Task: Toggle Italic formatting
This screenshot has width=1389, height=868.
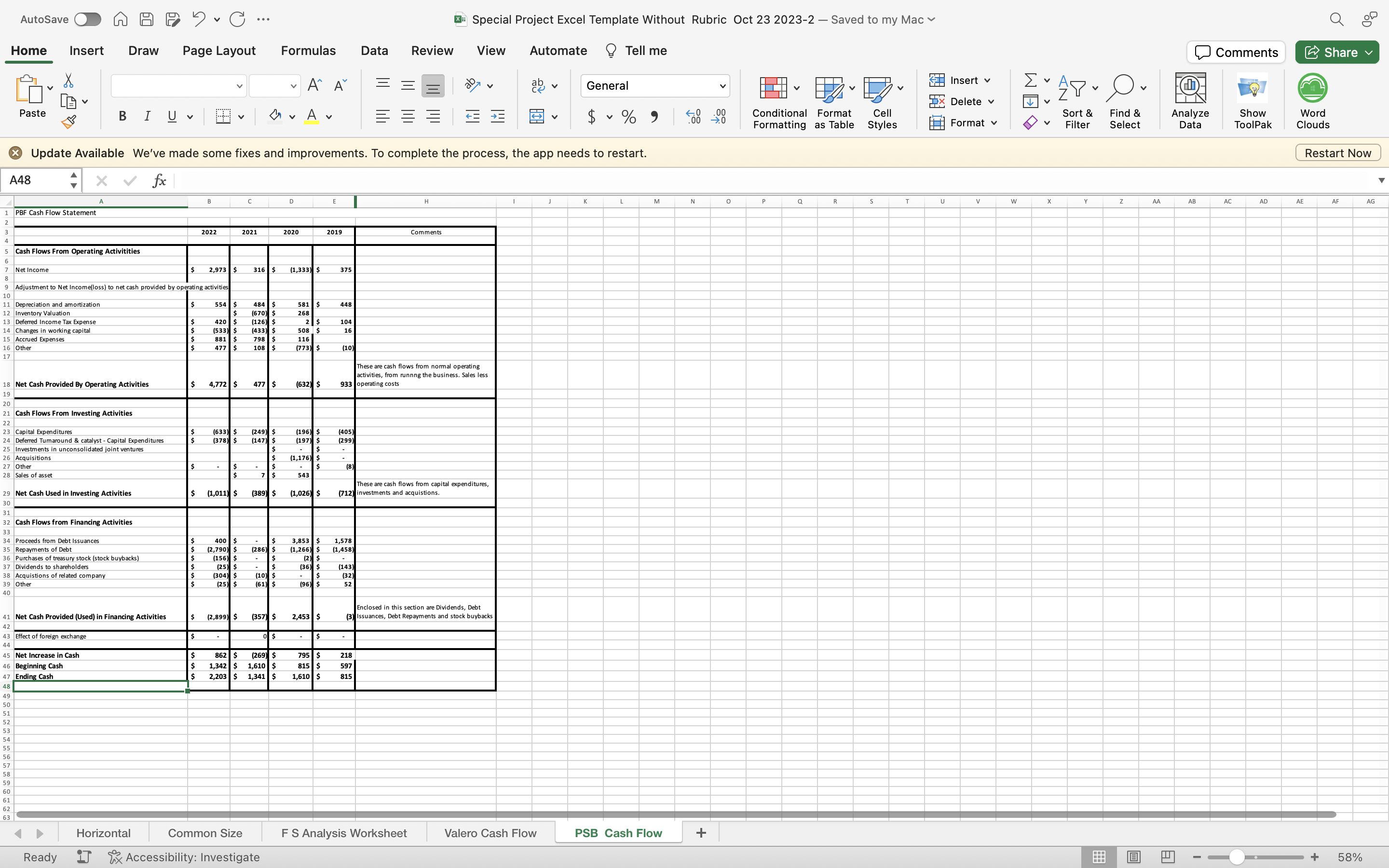Action: pos(147,117)
